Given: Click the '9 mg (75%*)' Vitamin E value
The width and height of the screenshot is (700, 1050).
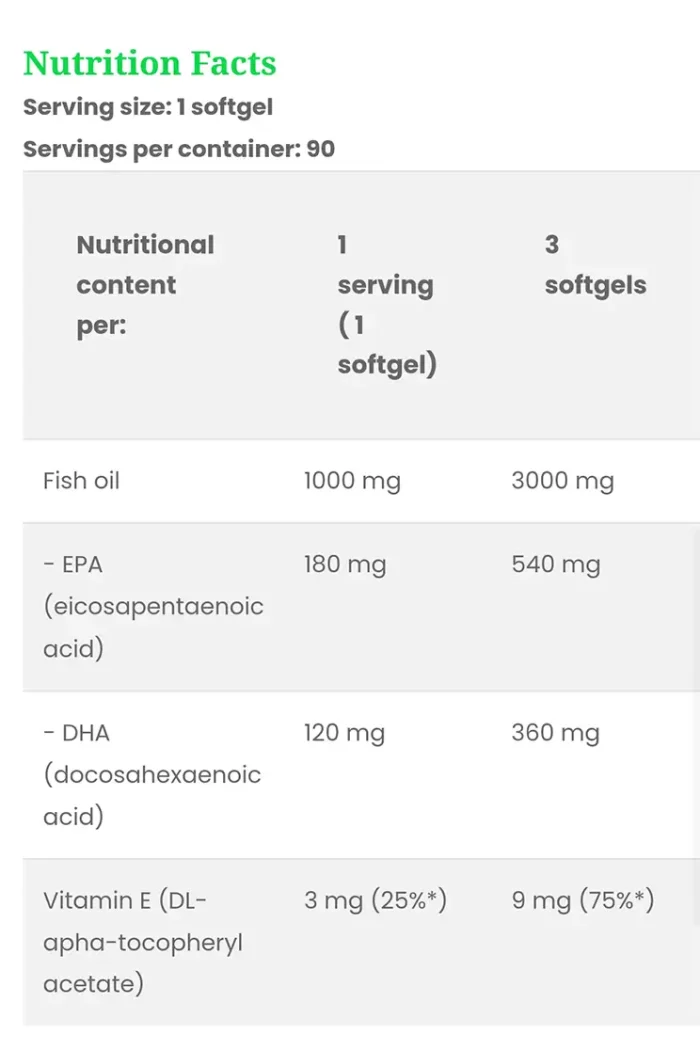Looking at the screenshot, I should [583, 901].
